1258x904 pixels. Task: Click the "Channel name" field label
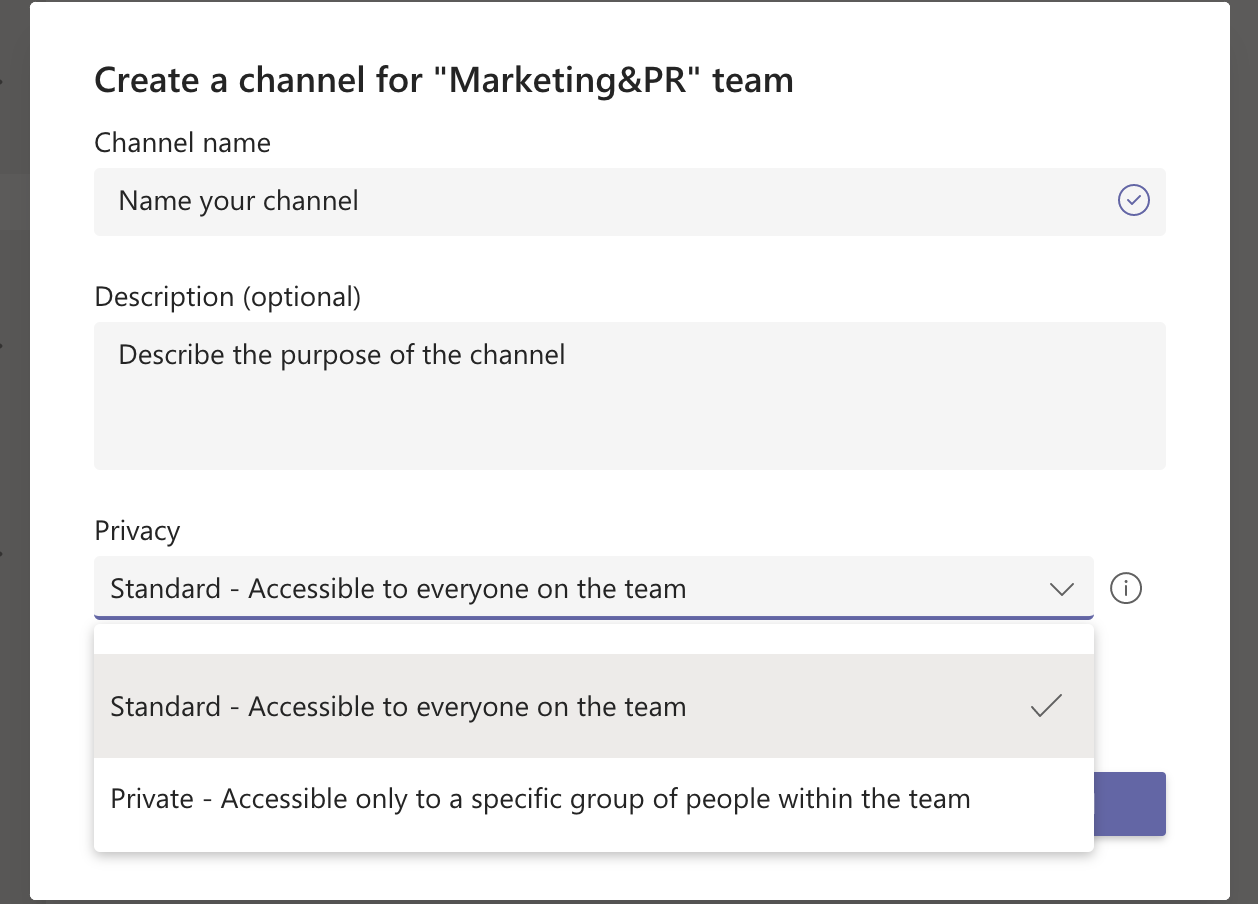point(182,143)
